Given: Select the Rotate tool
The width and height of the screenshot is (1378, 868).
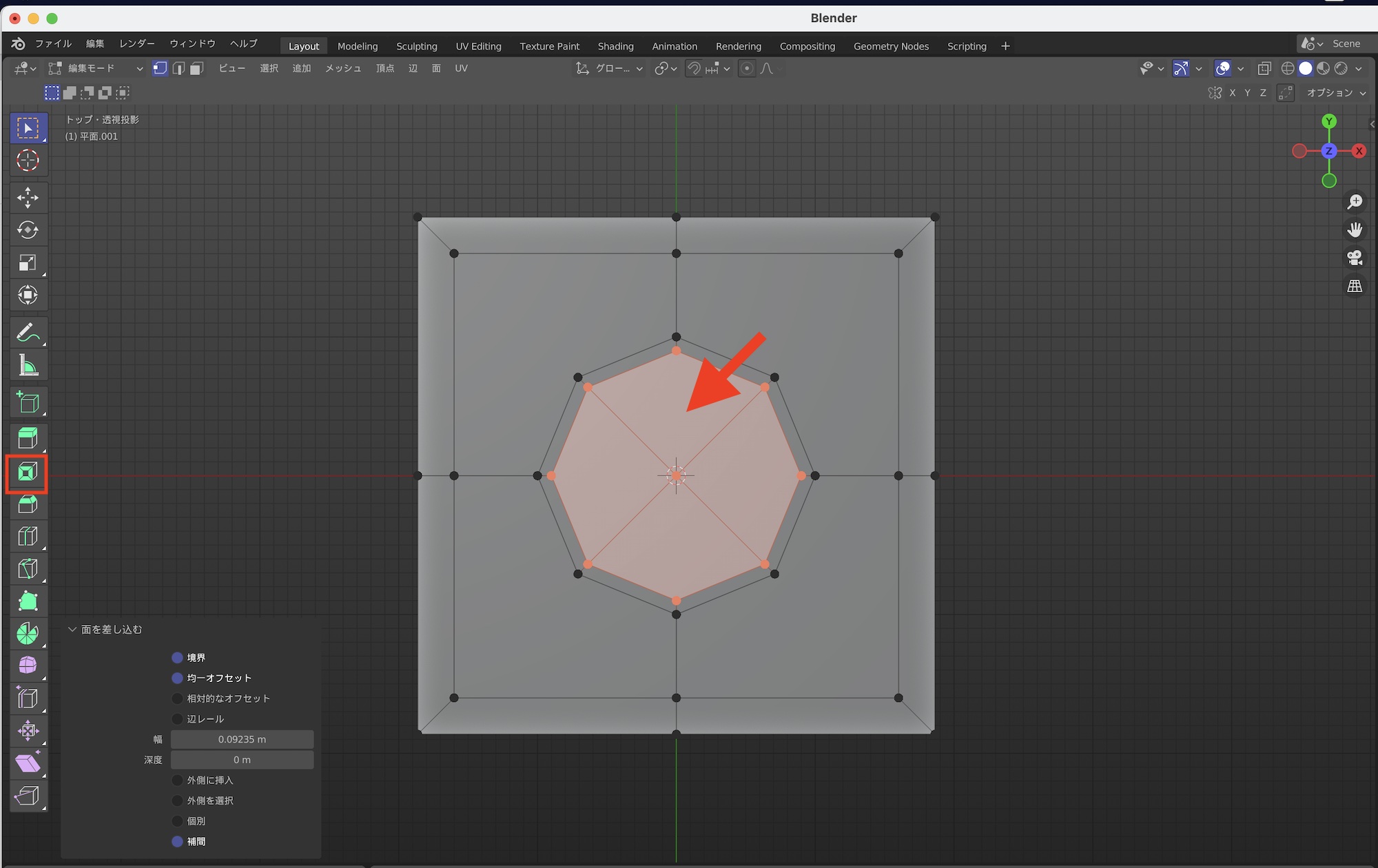Looking at the screenshot, I should [x=28, y=230].
